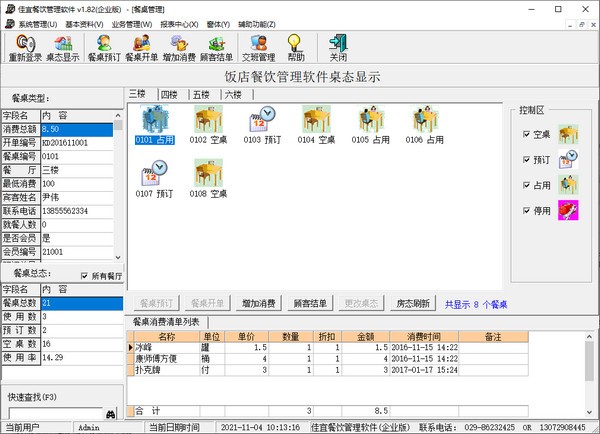Uncheck the 空桌 filter checkbox

pos(526,134)
